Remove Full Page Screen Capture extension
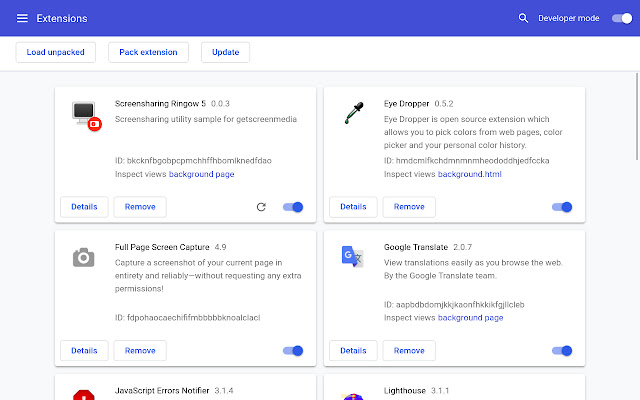640x400 pixels. [x=140, y=351]
